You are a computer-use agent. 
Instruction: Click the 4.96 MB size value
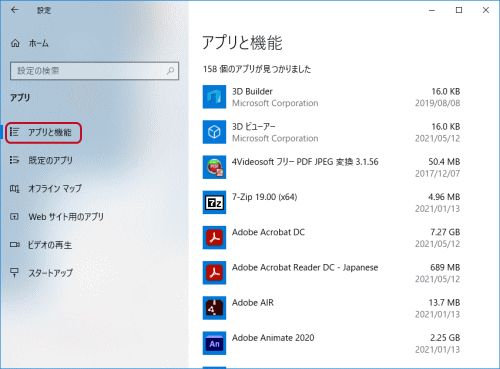coord(444,197)
